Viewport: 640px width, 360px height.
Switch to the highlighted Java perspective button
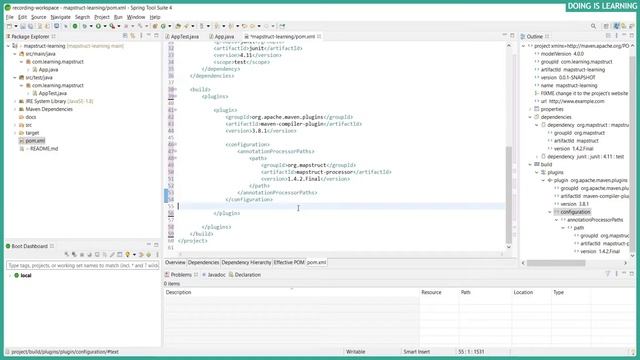click(x=616, y=26)
